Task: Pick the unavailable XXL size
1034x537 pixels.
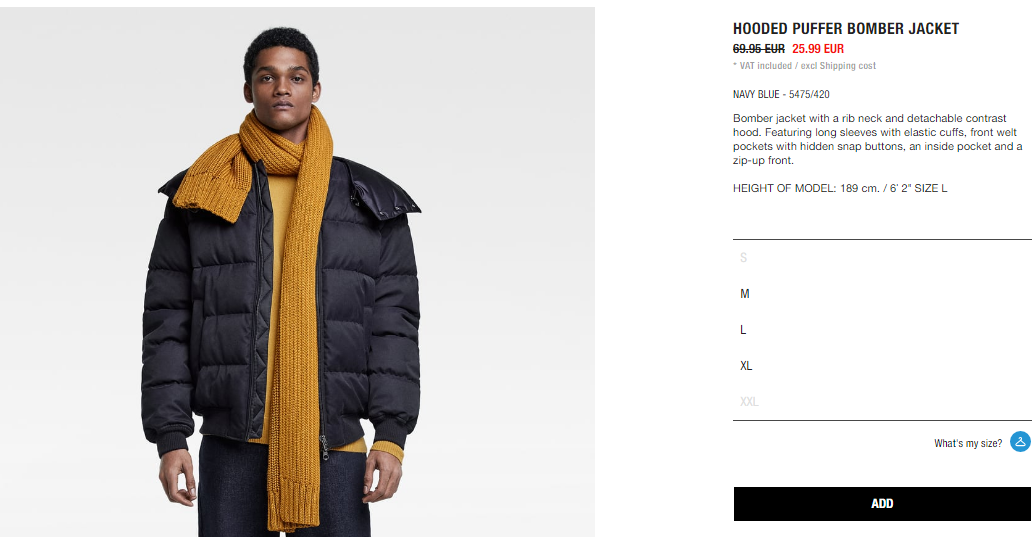Action: click(x=882, y=401)
